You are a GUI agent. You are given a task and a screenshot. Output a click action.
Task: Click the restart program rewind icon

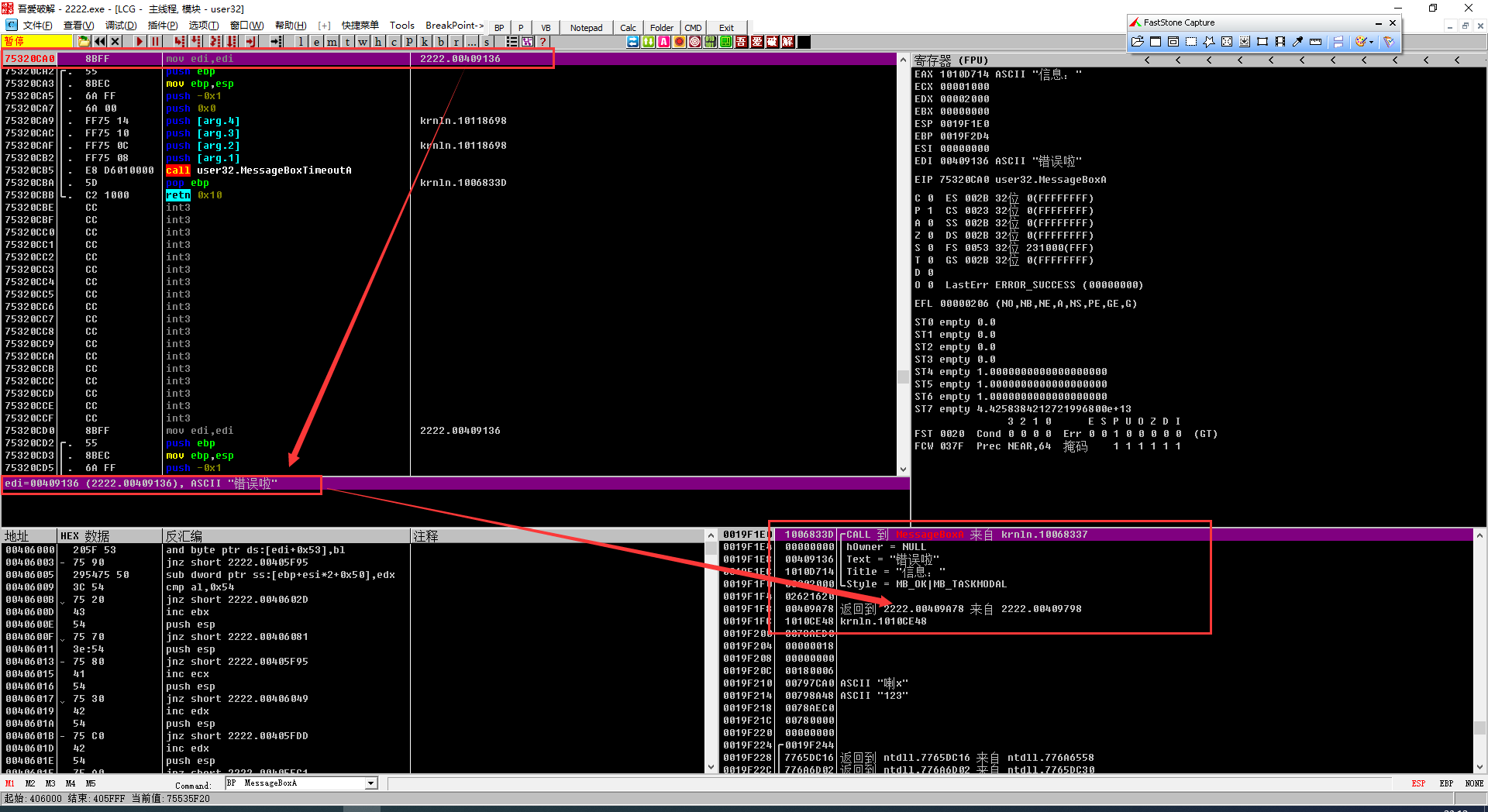coord(100,41)
